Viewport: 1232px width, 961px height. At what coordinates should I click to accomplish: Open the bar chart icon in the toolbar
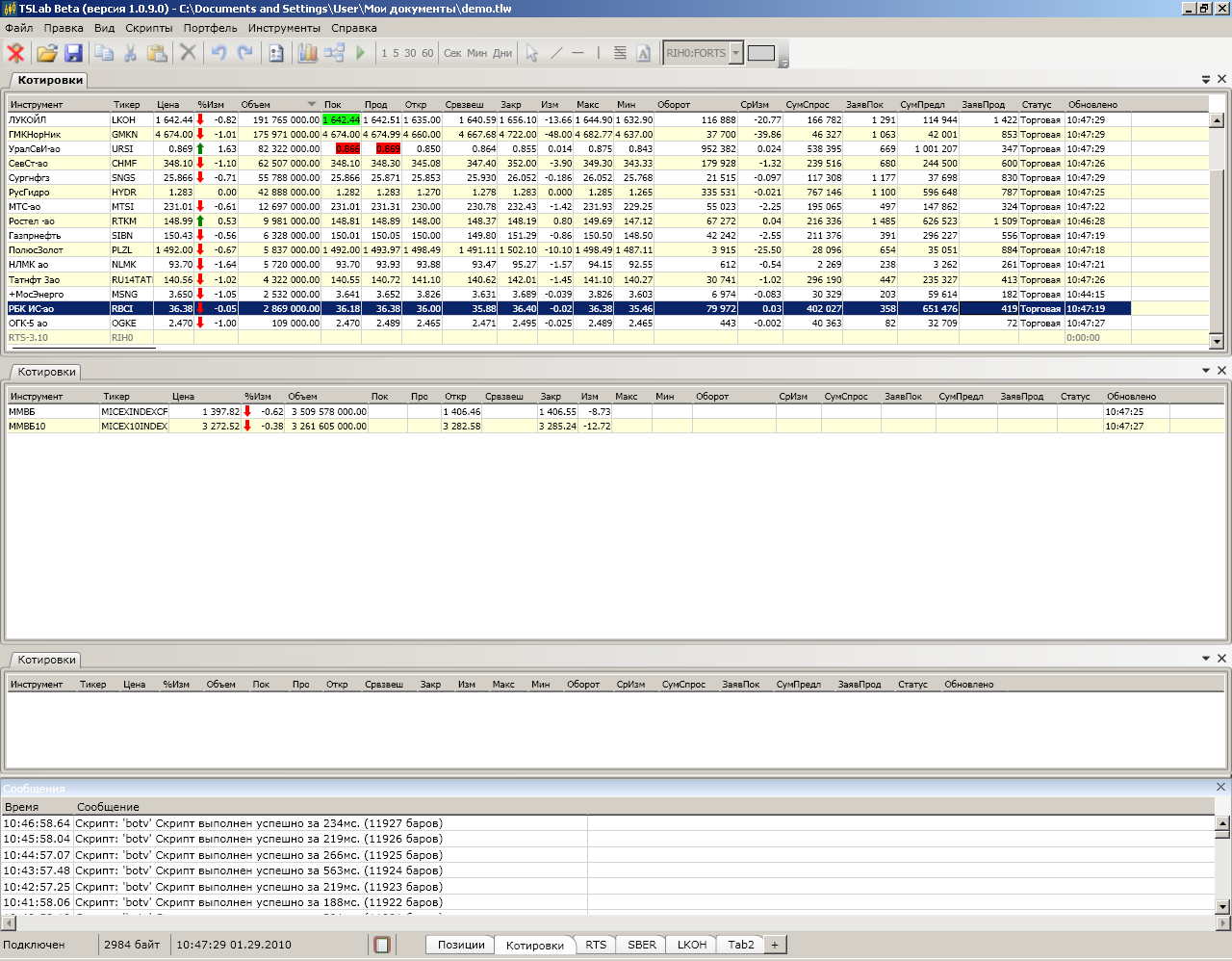pyautogui.click(x=307, y=53)
